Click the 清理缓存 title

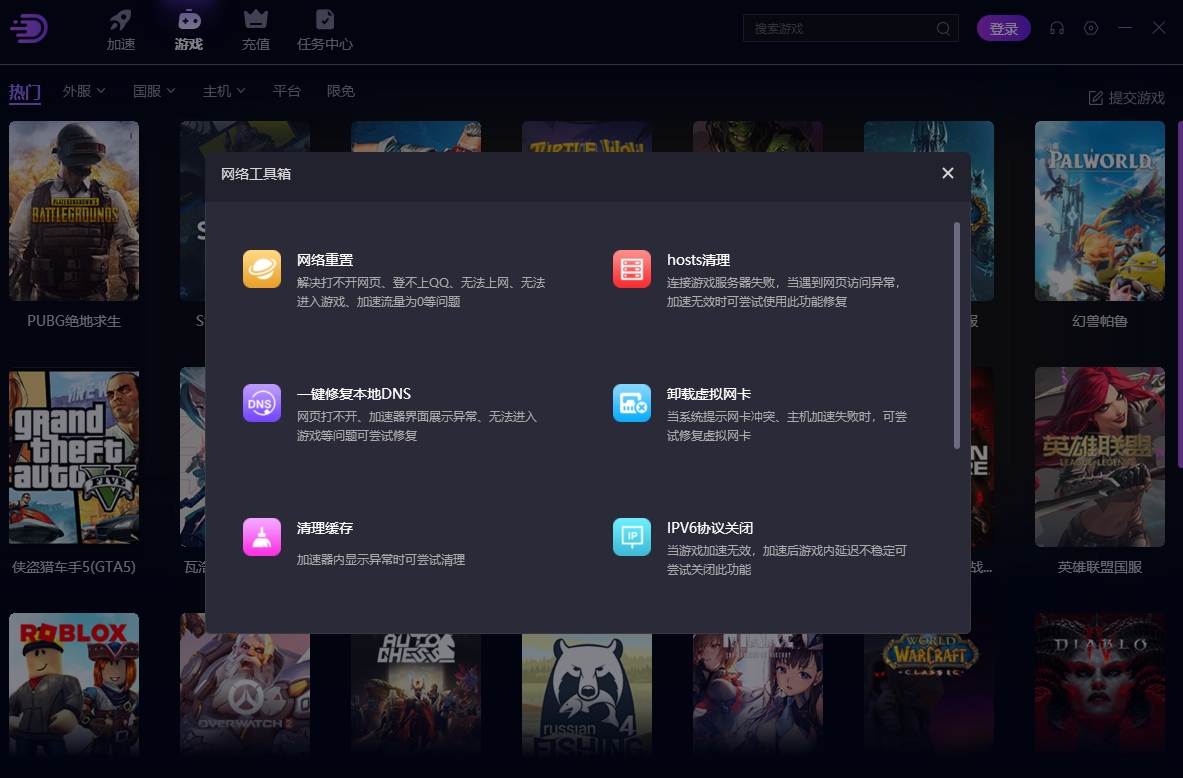(x=325, y=528)
